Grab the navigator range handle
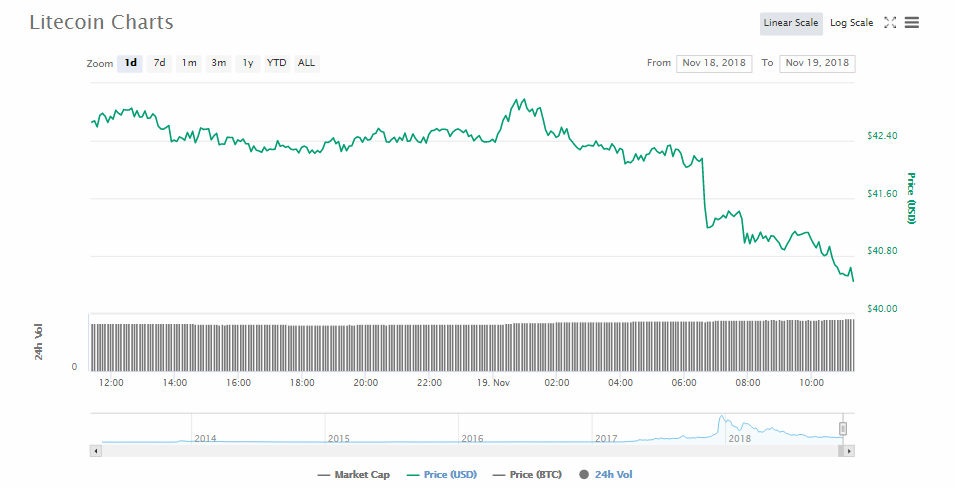Image resolution: width=955 pixels, height=488 pixels. [843, 429]
